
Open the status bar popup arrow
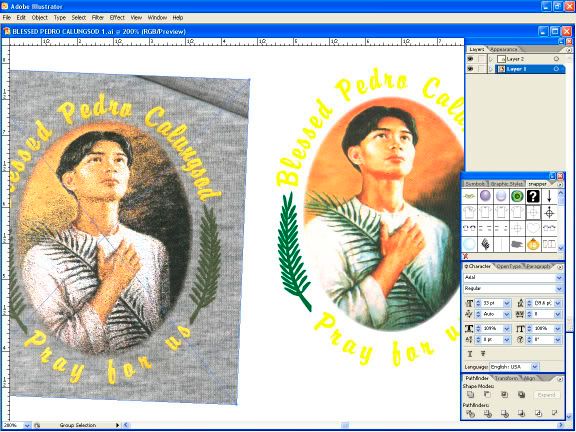[x=117, y=425]
